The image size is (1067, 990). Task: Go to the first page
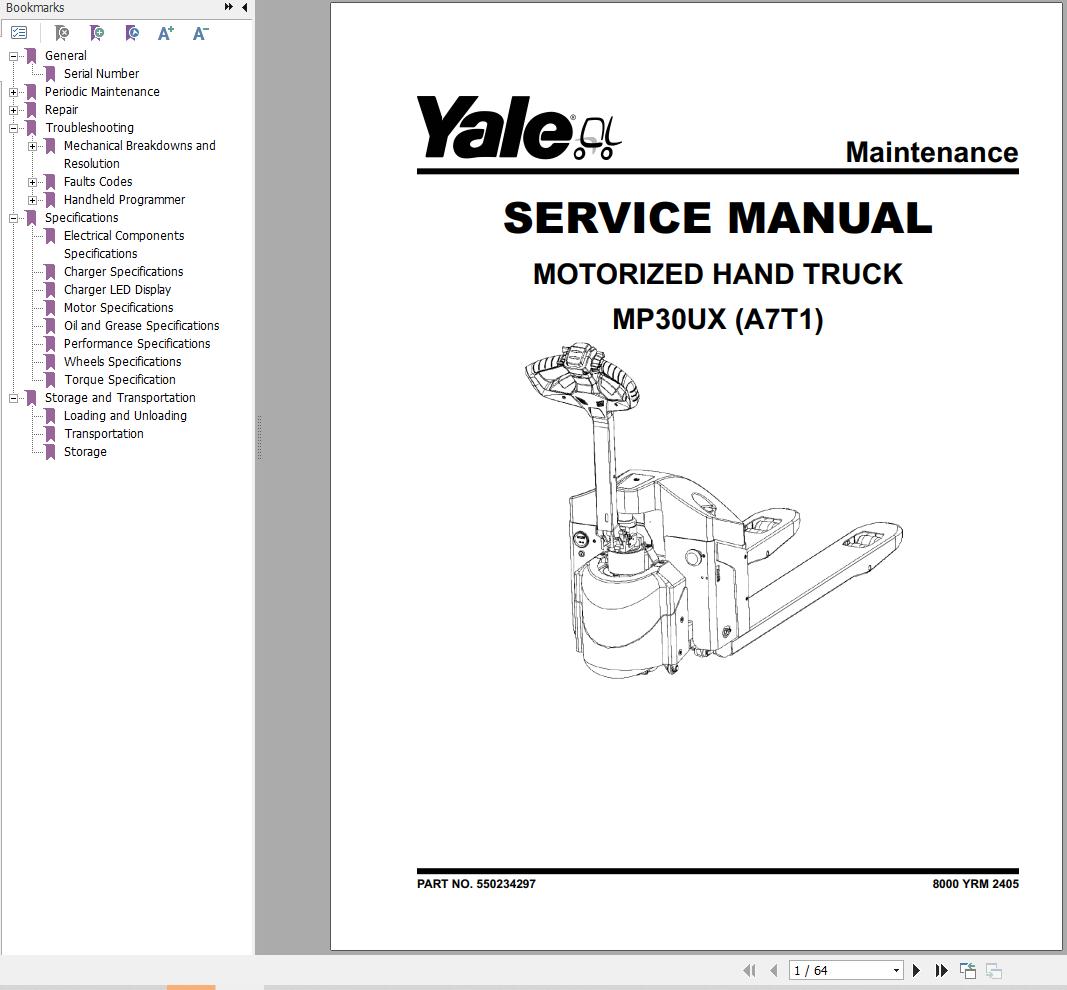pyautogui.click(x=749, y=970)
